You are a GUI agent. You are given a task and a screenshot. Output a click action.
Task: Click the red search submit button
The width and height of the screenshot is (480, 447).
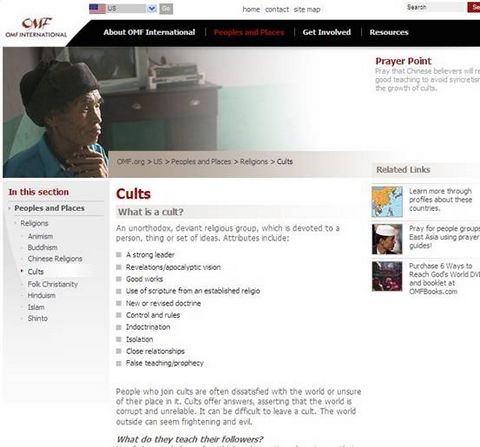click(474, 7)
